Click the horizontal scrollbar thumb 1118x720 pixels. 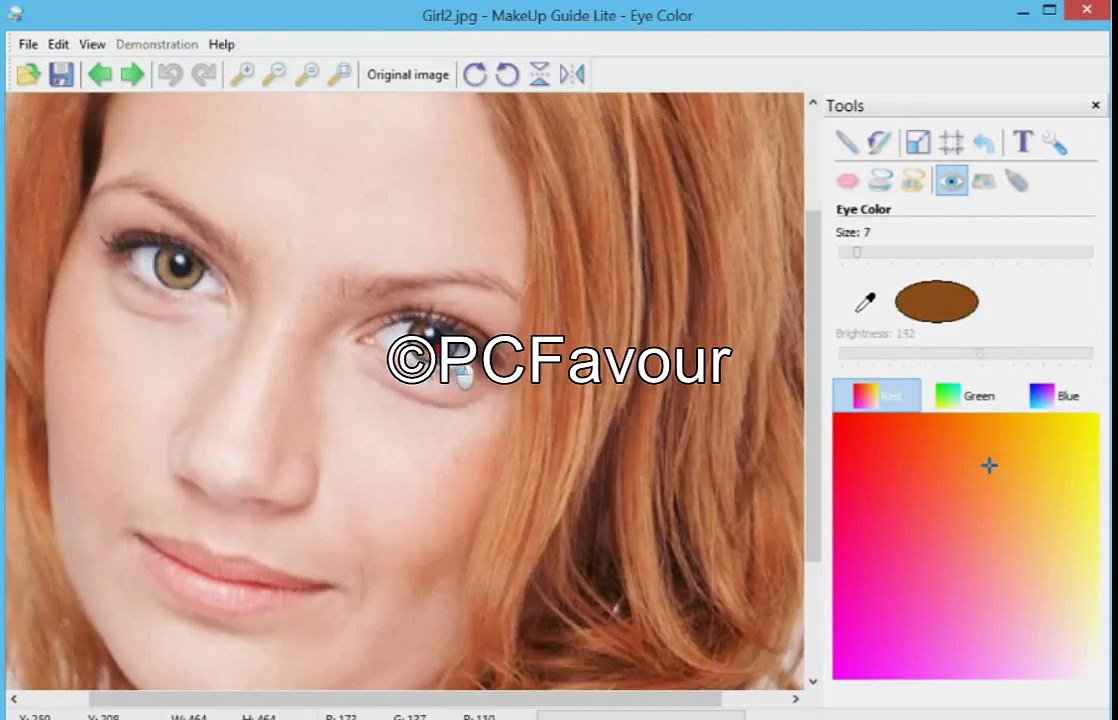[405, 699]
